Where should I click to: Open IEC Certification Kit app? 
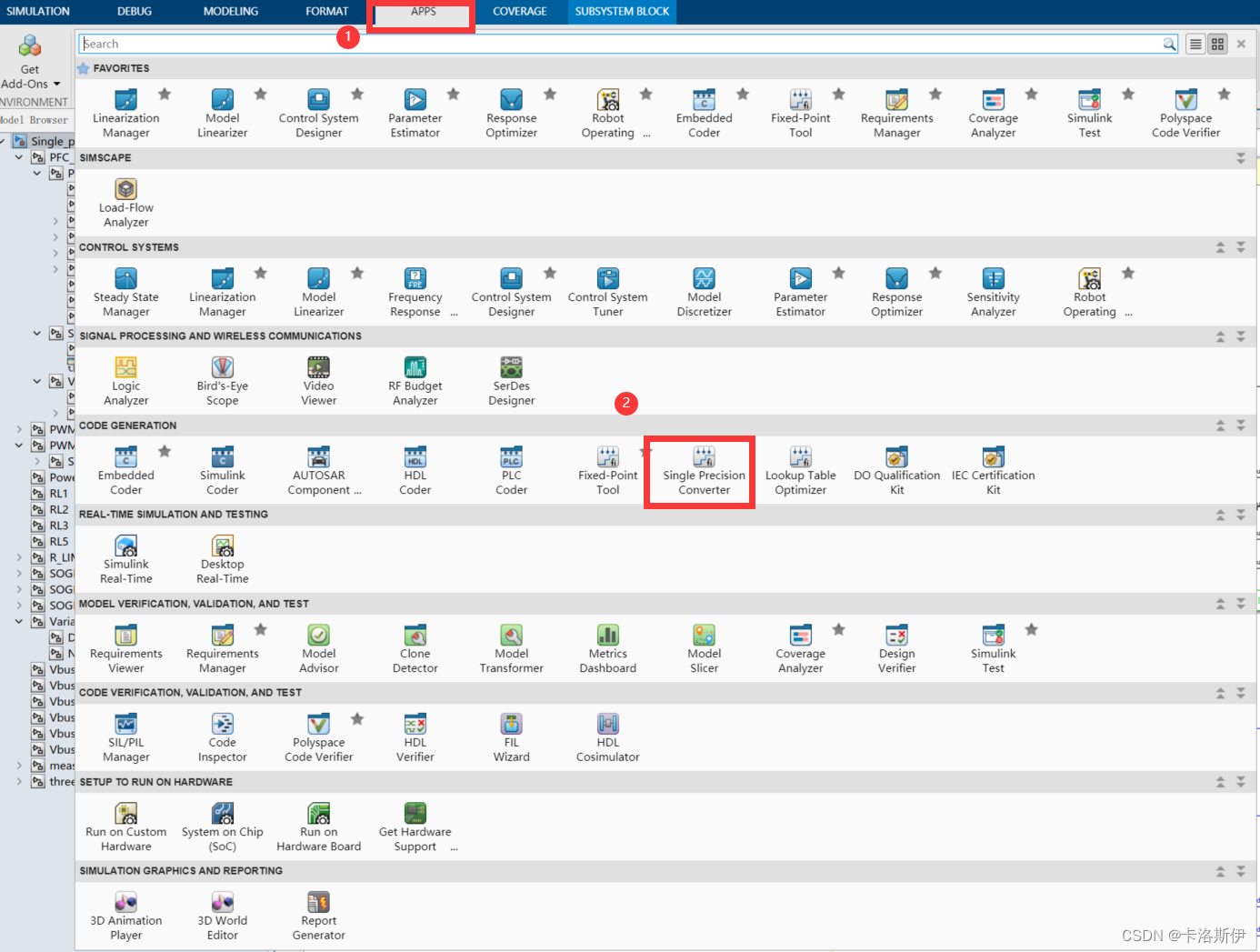tap(993, 471)
